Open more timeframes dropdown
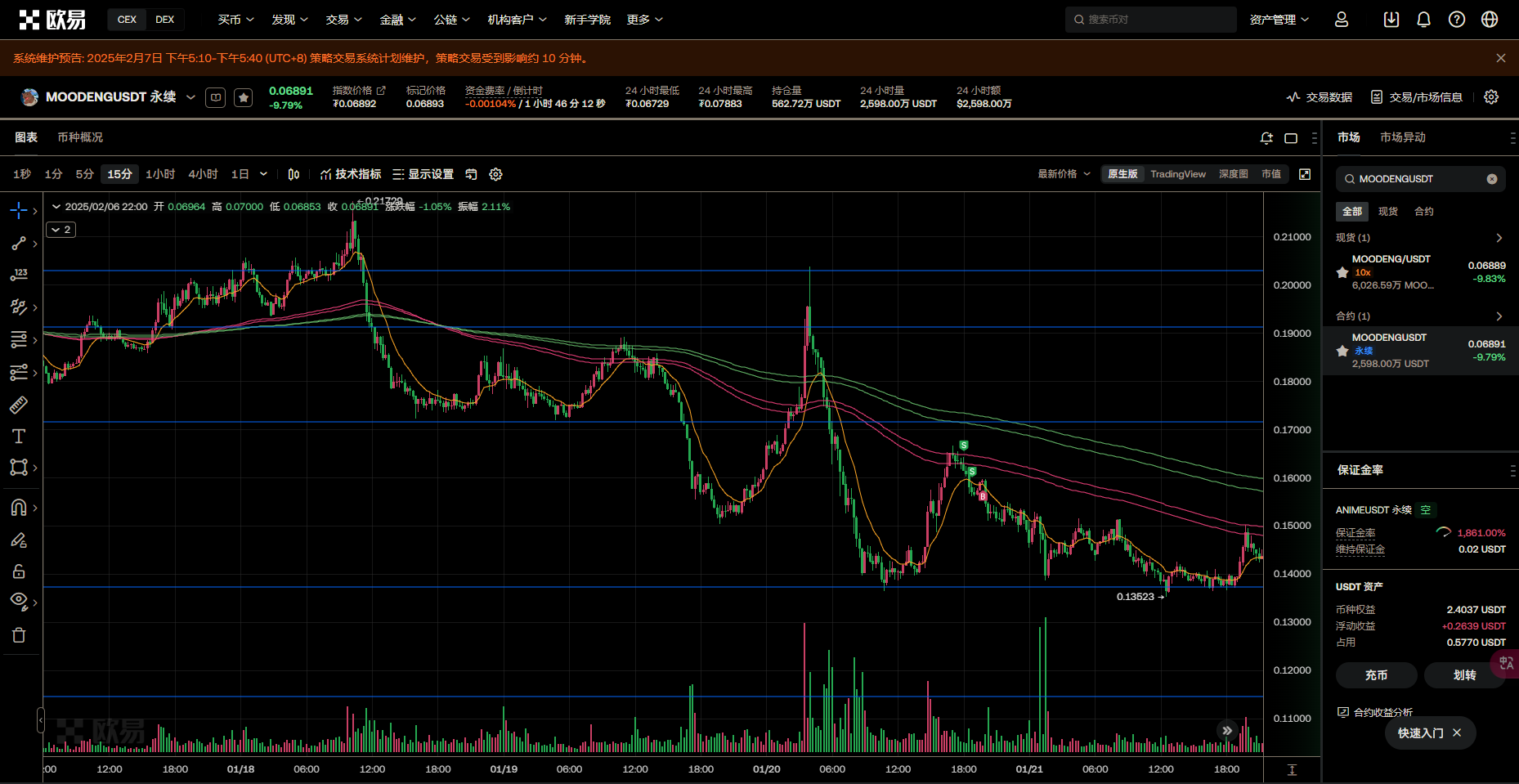This screenshot has width=1519, height=784. pos(263,174)
